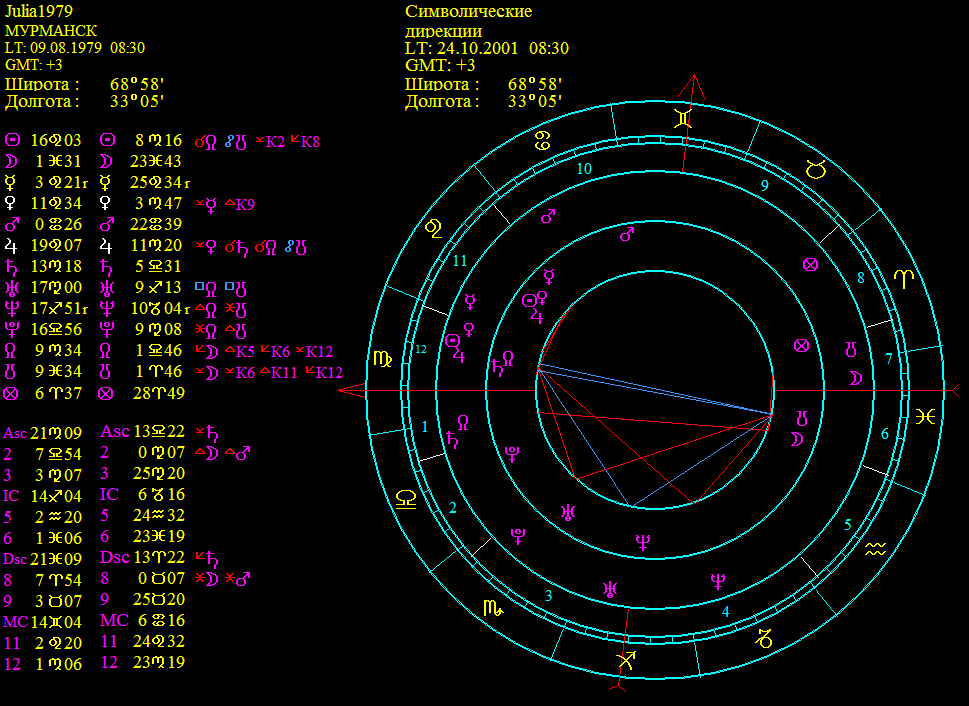Select the Pisces sign on the right edge
Image resolution: width=969 pixels, height=706 pixels.
(925, 417)
